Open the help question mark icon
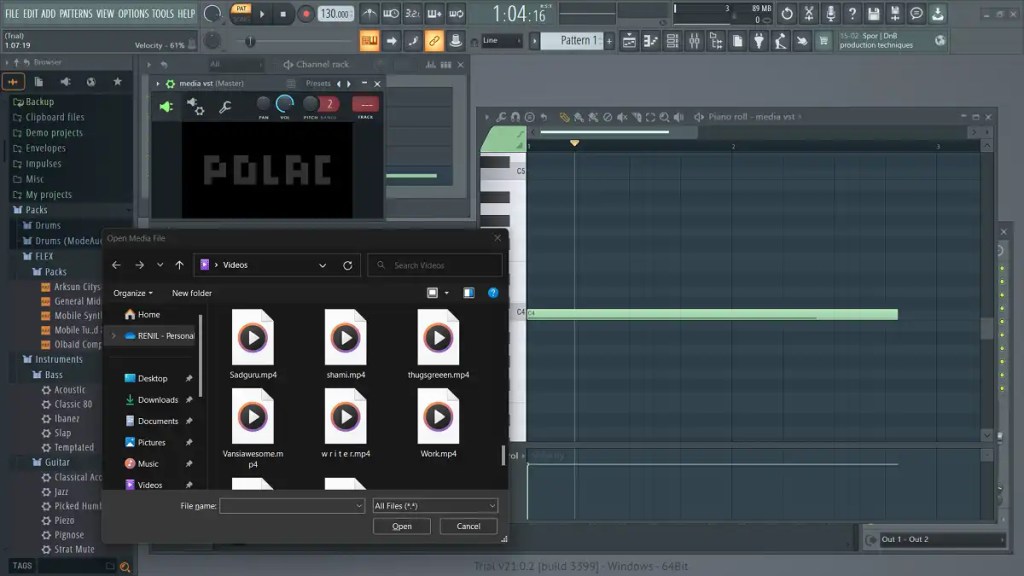The image size is (1024, 576). [852, 13]
